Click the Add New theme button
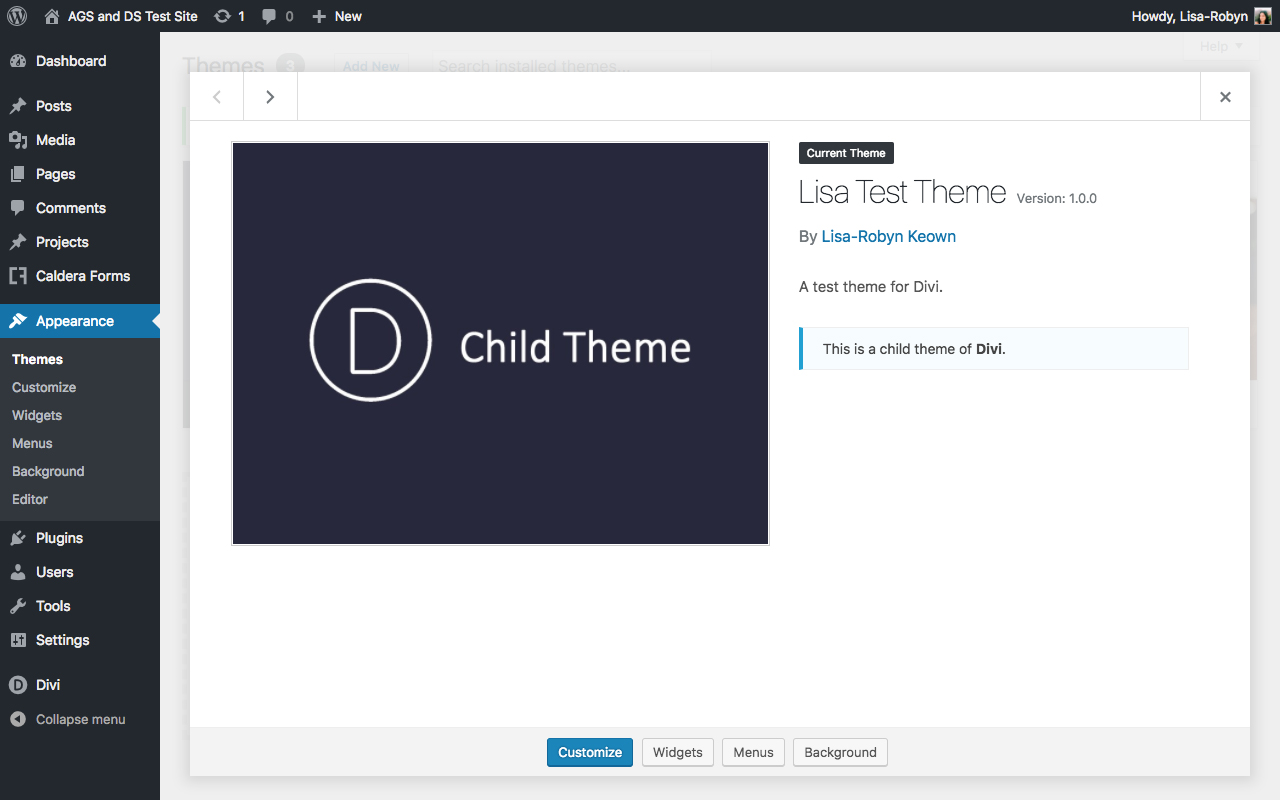This screenshot has height=800, width=1280. pos(371,66)
